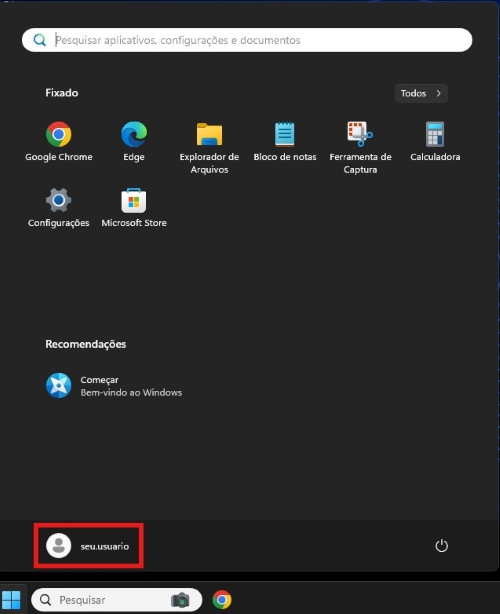Screen dimensions: 500x614
Task: Open Bloco de notas app
Action: pos(285,142)
